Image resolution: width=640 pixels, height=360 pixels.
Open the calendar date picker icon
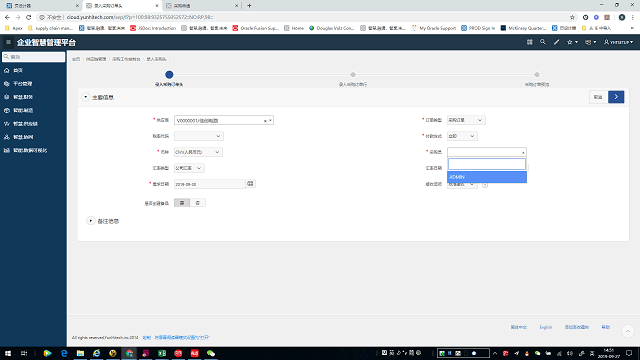click(x=250, y=184)
